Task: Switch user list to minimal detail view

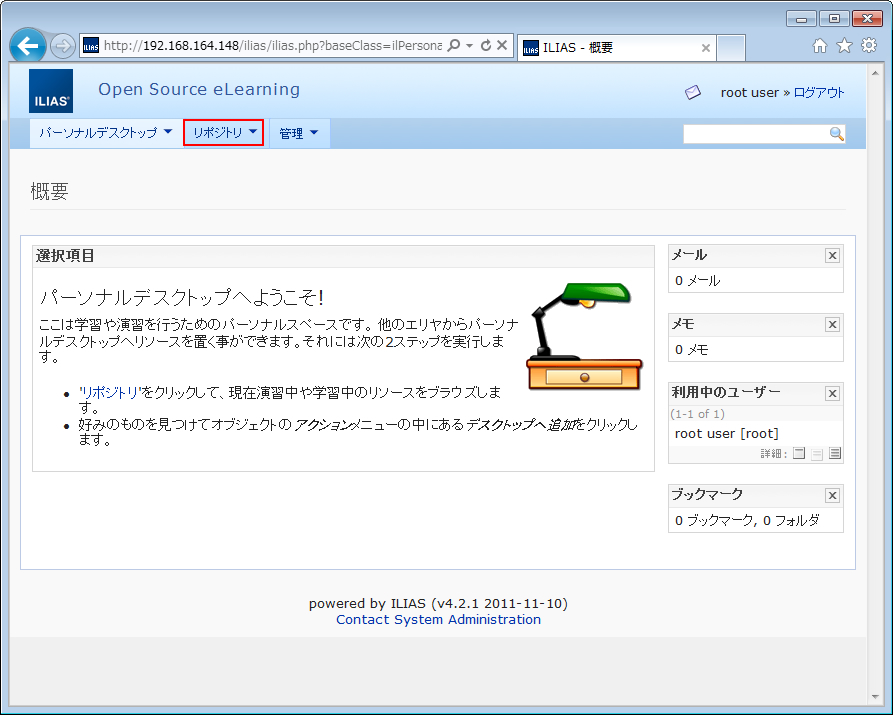Action: pos(799,453)
